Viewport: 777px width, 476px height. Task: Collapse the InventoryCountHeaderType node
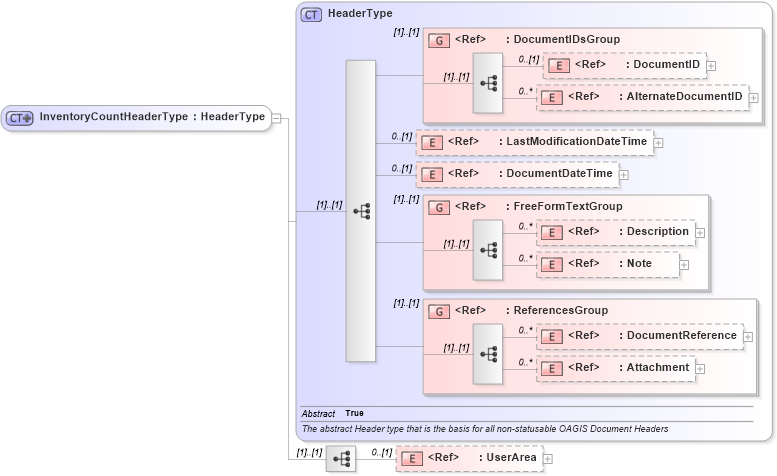point(277,118)
